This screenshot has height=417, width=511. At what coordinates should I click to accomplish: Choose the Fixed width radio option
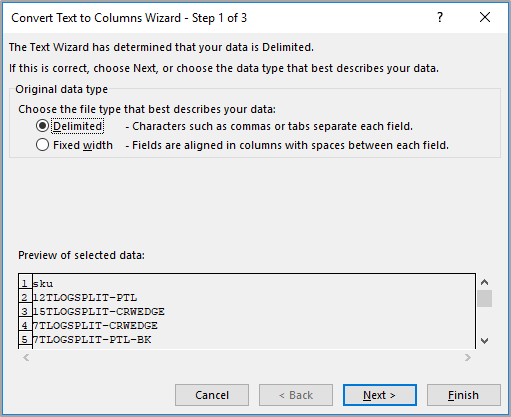42,145
